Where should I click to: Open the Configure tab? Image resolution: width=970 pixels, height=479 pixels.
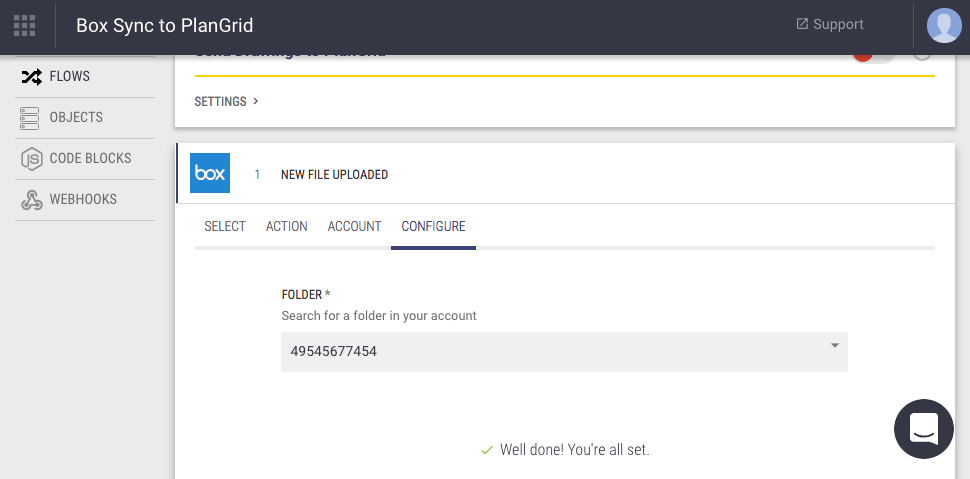coord(433,227)
